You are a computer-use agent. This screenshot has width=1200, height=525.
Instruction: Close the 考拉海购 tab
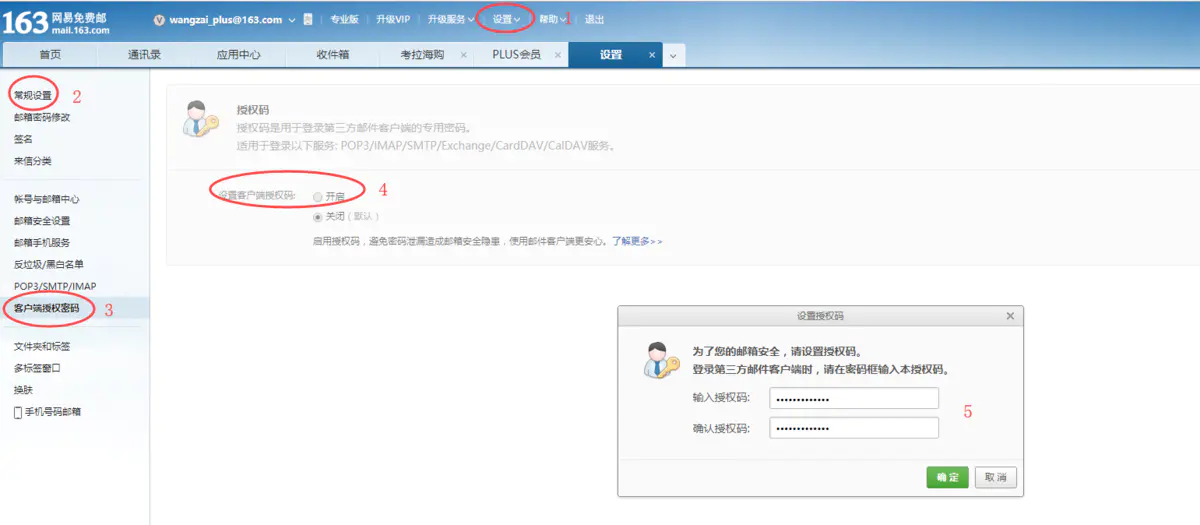pos(463,55)
